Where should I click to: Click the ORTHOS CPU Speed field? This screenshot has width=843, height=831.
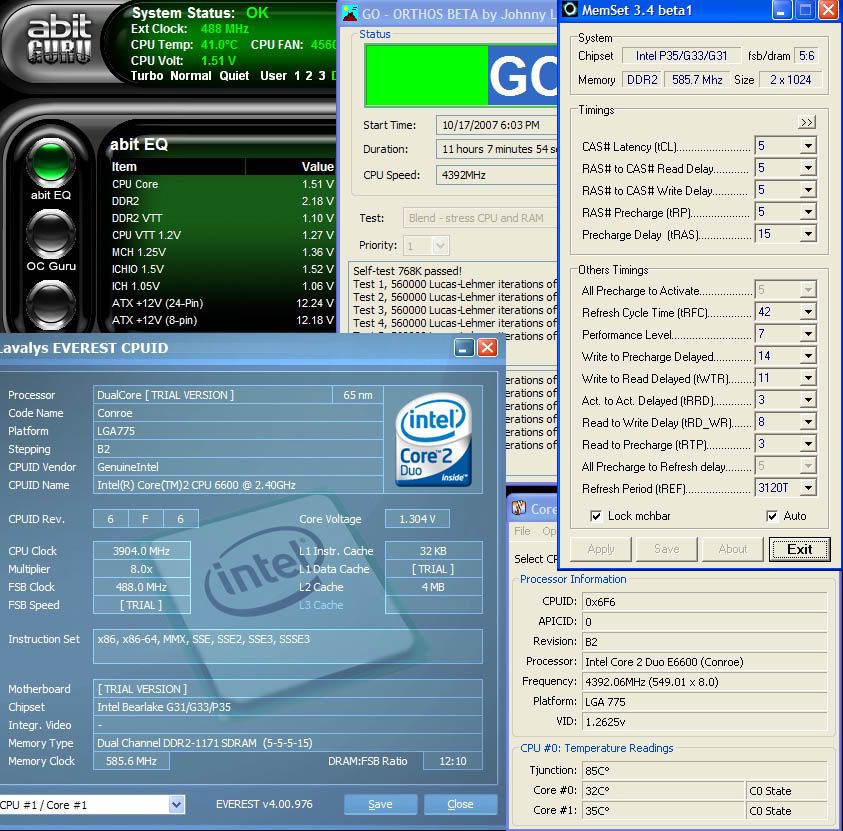tap(497, 175)
